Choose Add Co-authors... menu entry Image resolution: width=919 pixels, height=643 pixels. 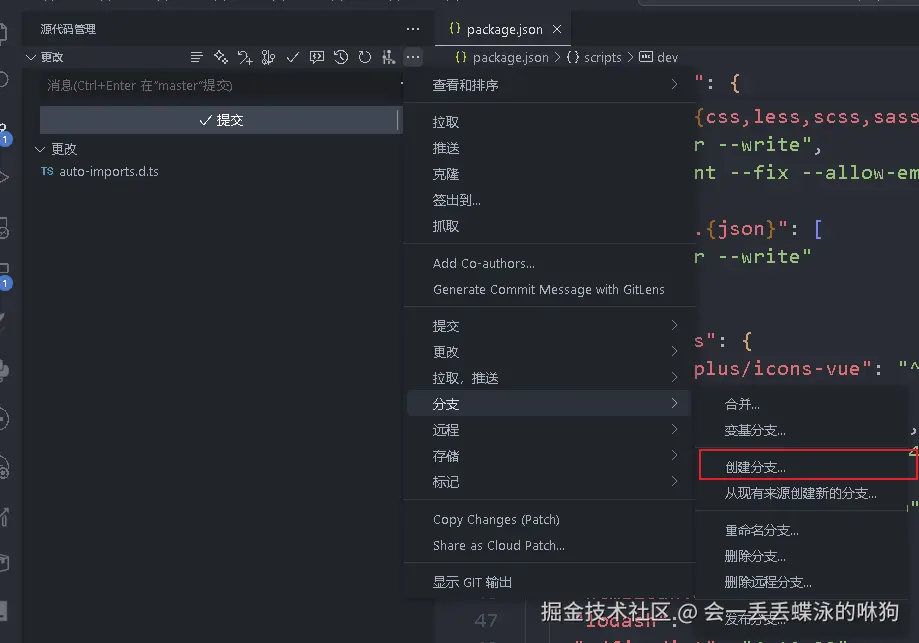[549, 263]
